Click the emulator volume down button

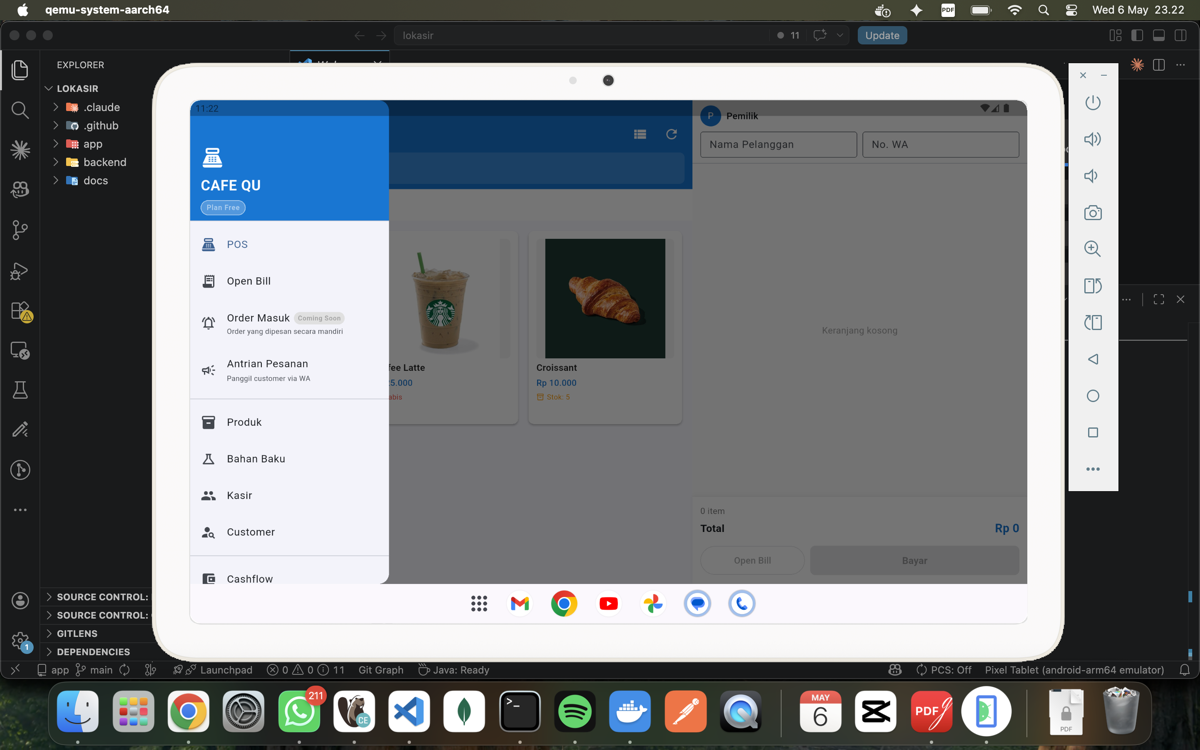click(1093, 176)
